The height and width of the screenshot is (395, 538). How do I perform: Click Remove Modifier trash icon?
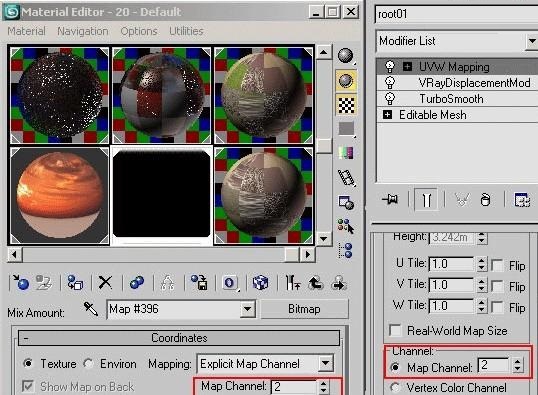tap(485, 199)
